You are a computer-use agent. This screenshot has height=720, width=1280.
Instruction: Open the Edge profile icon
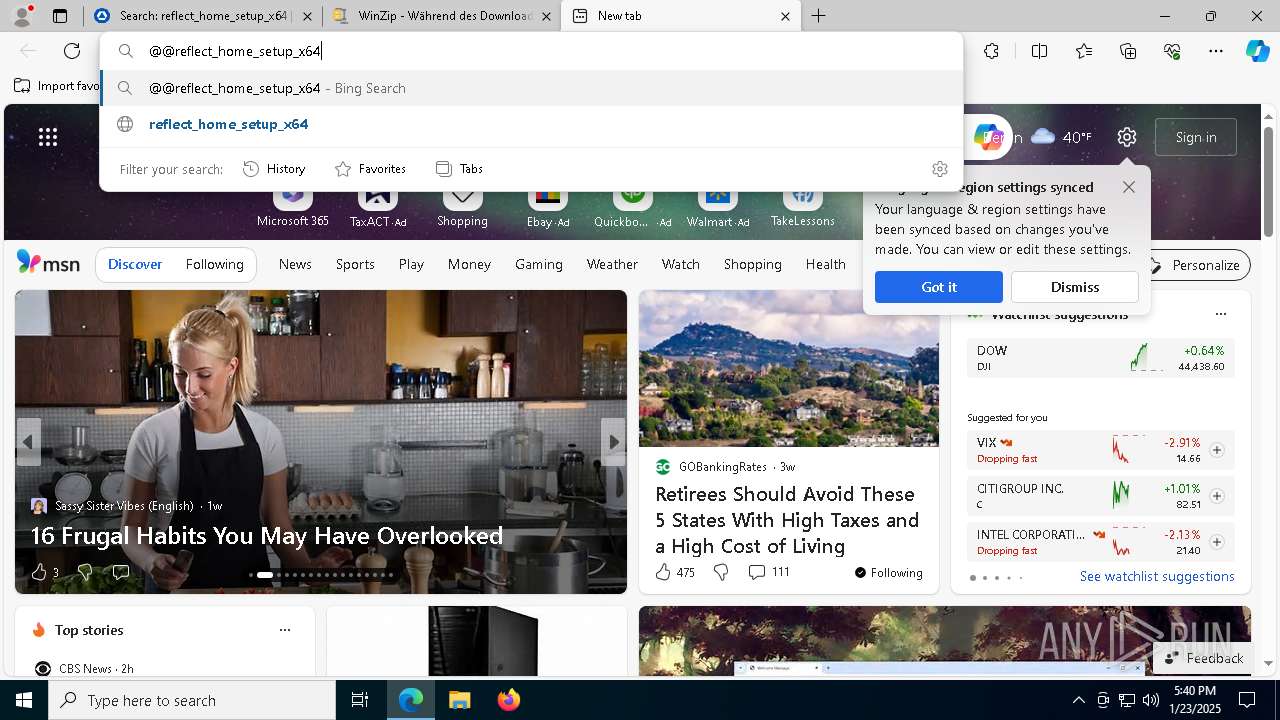(22, 16)
